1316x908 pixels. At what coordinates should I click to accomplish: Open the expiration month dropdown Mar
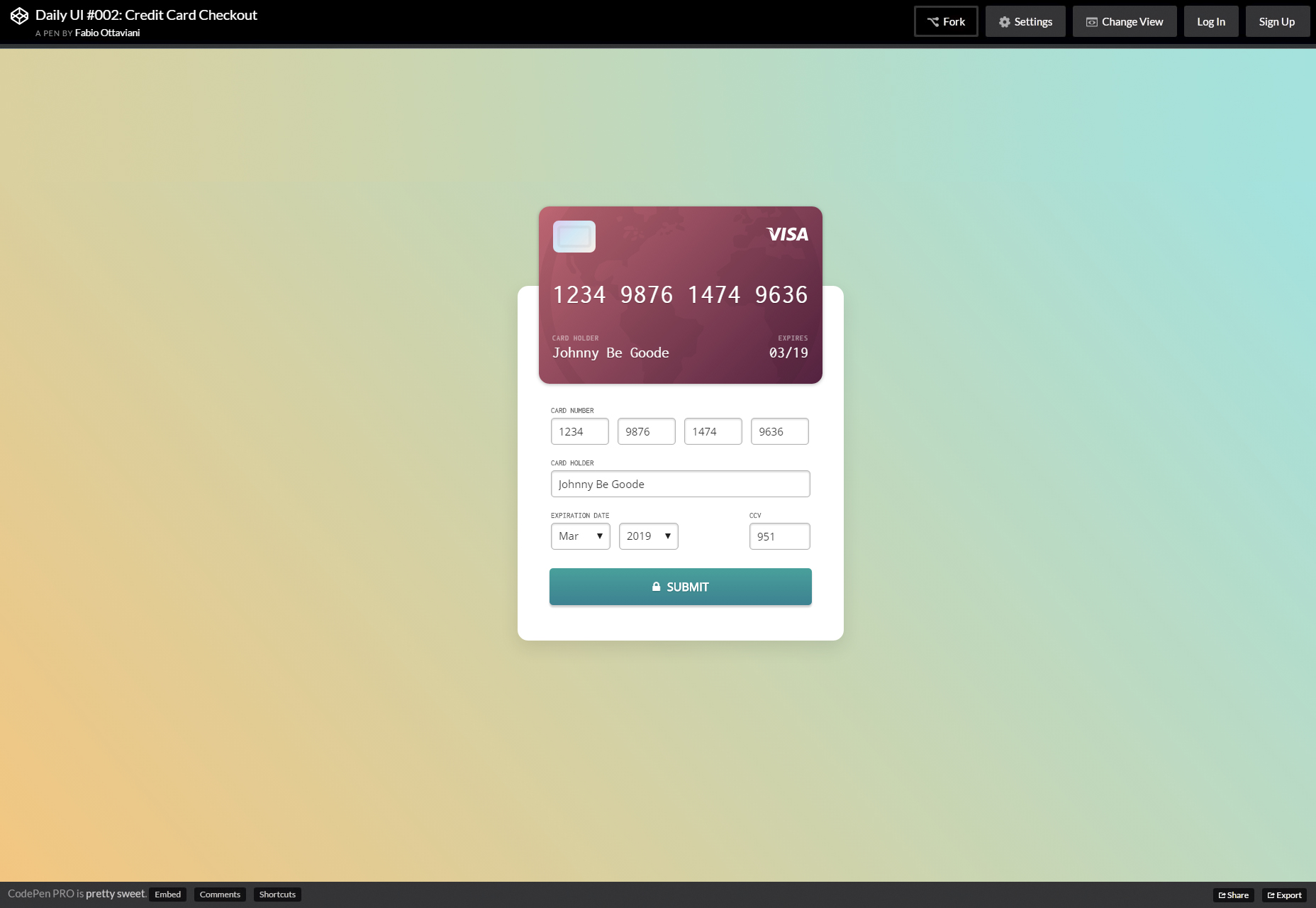click(580, 536)
